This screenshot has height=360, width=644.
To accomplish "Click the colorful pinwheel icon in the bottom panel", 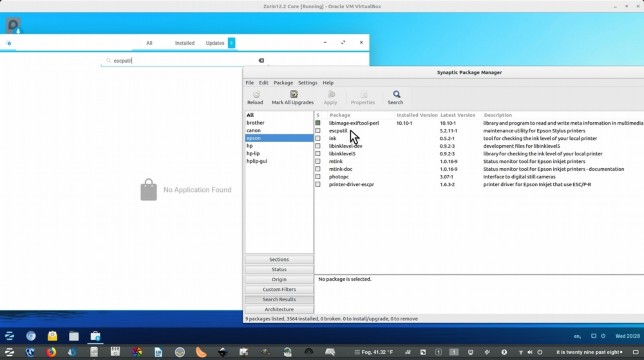I will (x=137, y=352).
